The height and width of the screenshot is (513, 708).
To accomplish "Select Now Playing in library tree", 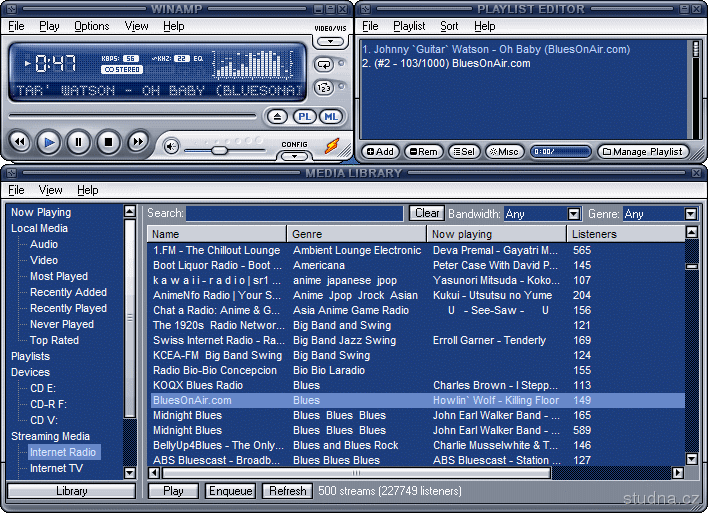I will (x=41, y=212).
